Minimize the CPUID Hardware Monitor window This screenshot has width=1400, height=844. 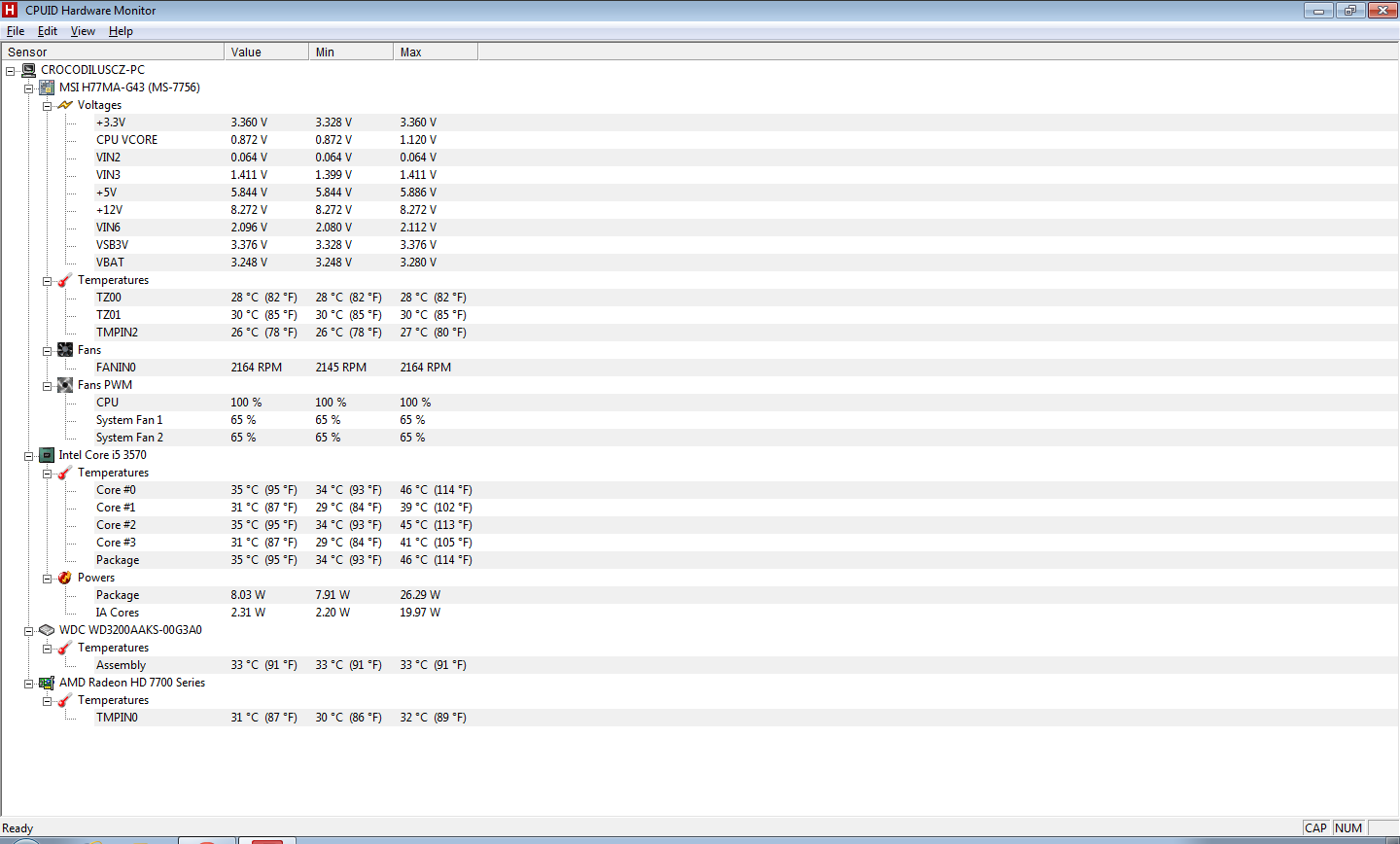pos(1319,11)
